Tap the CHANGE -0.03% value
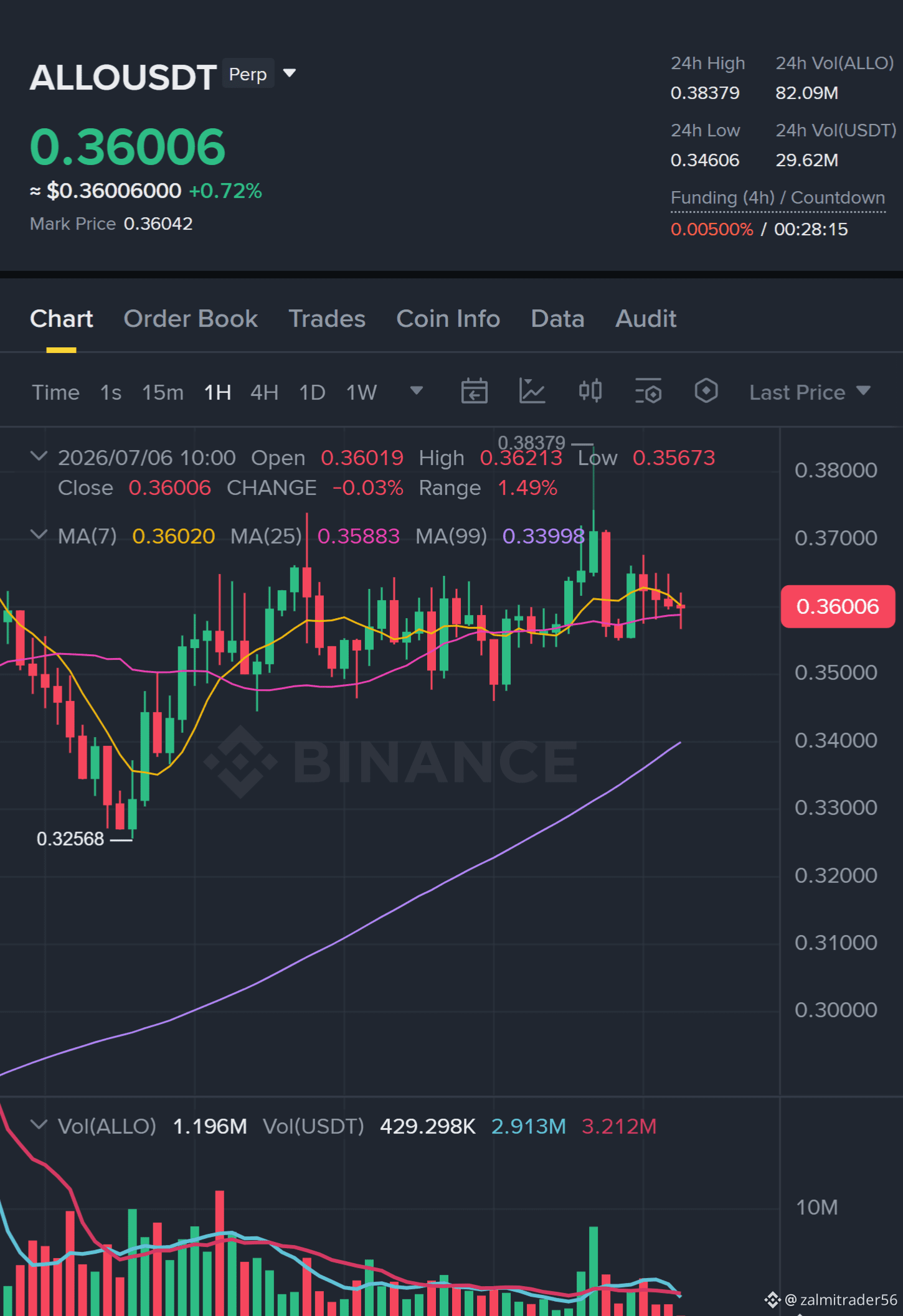This screenshot has width=903, height=1316. pos(368,487)
